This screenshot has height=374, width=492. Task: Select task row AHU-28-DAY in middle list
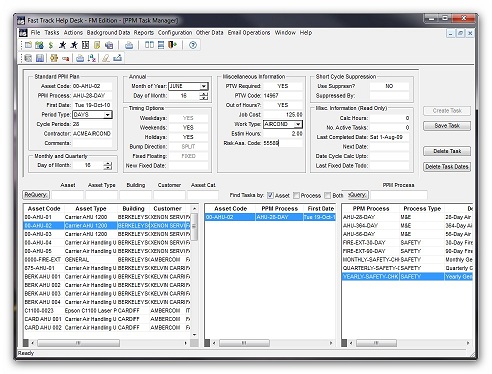point(270,217)
